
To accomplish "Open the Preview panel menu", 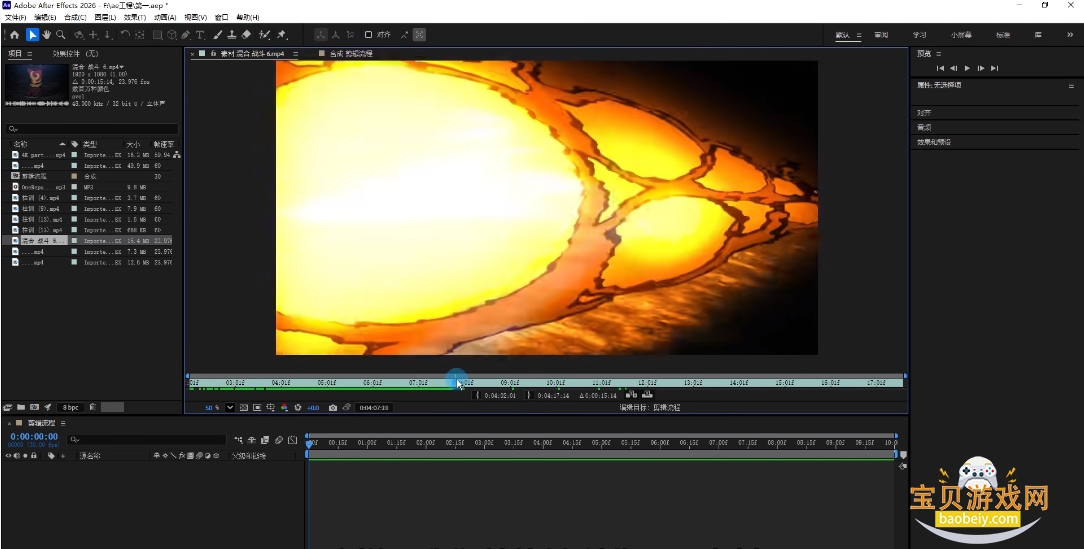I will [938, 53].
